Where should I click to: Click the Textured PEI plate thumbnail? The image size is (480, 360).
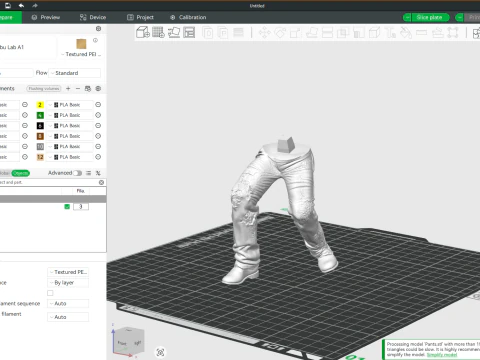pos(81,44)
